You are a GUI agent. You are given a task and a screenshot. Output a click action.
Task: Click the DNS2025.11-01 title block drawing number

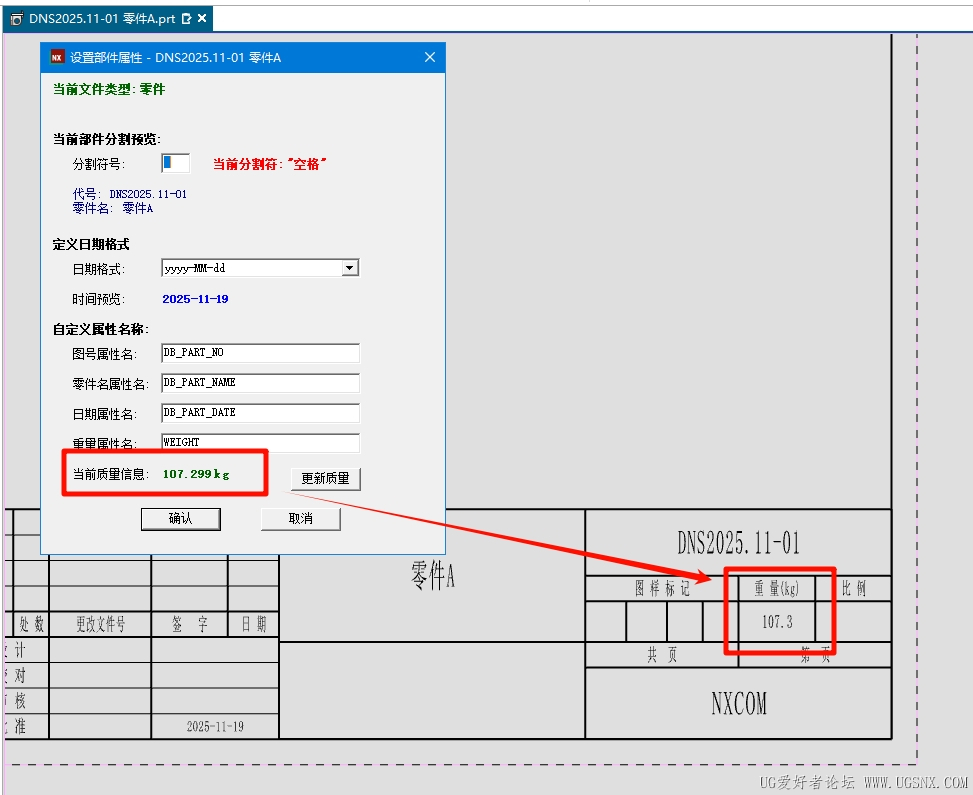(738, 543)
